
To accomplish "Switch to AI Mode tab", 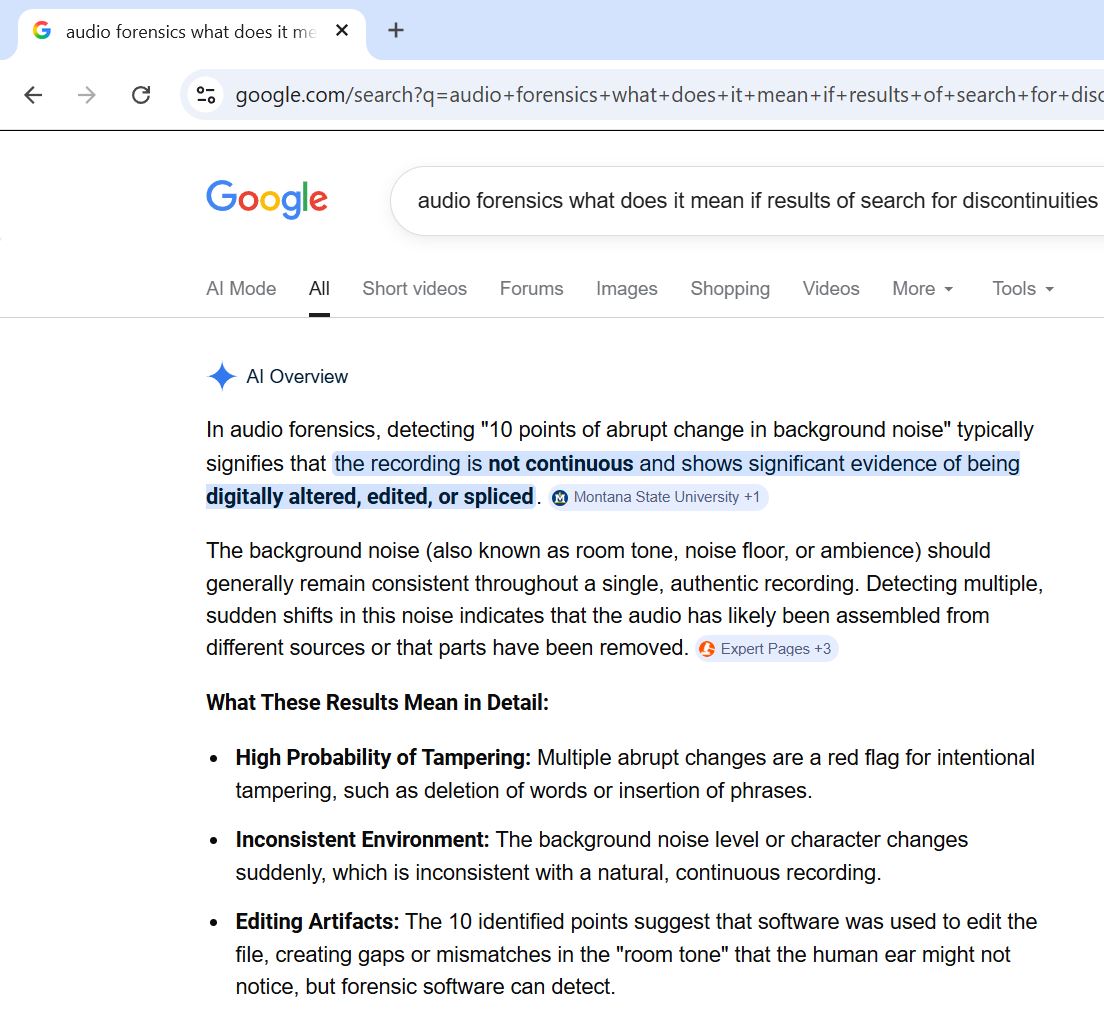I will 241,289.
